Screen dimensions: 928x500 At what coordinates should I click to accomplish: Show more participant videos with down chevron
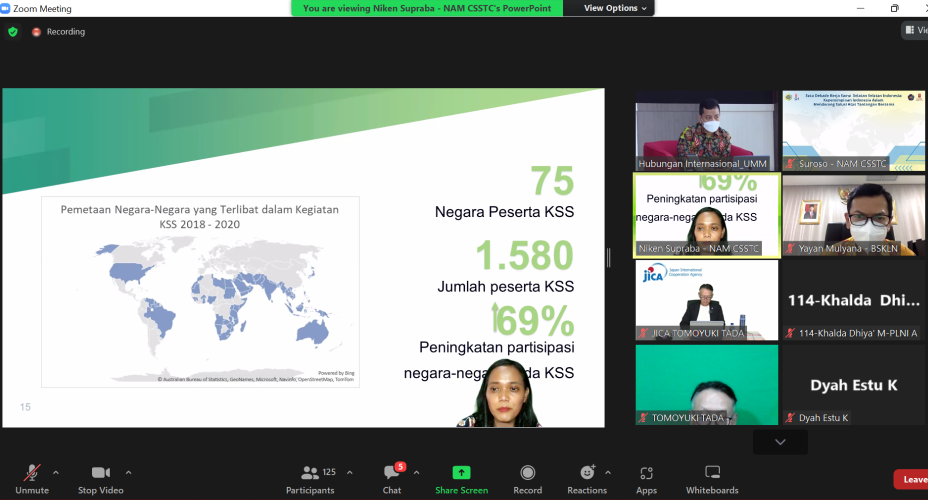(780, 441)
